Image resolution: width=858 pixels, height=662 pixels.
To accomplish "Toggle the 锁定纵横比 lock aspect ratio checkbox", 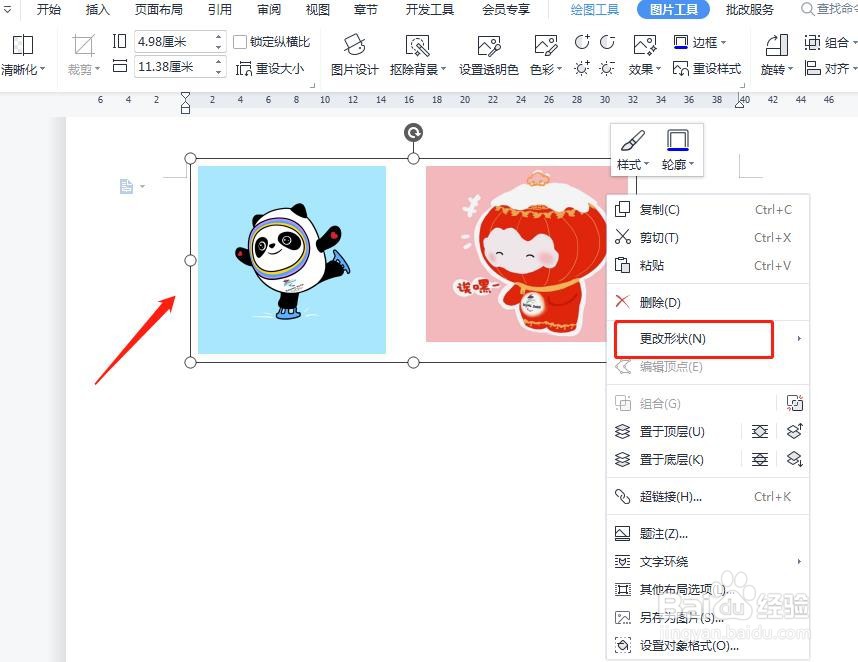I will pos(240,42).
